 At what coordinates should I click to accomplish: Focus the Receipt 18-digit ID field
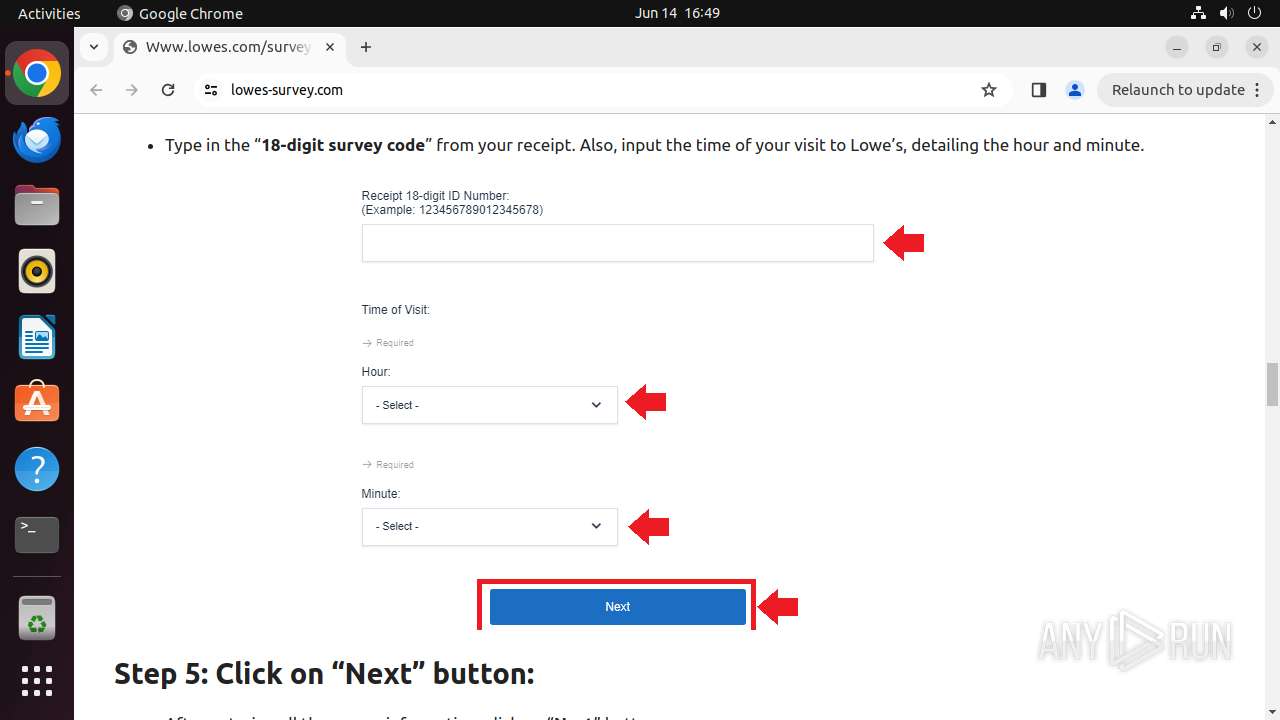(x=617, y=243)
